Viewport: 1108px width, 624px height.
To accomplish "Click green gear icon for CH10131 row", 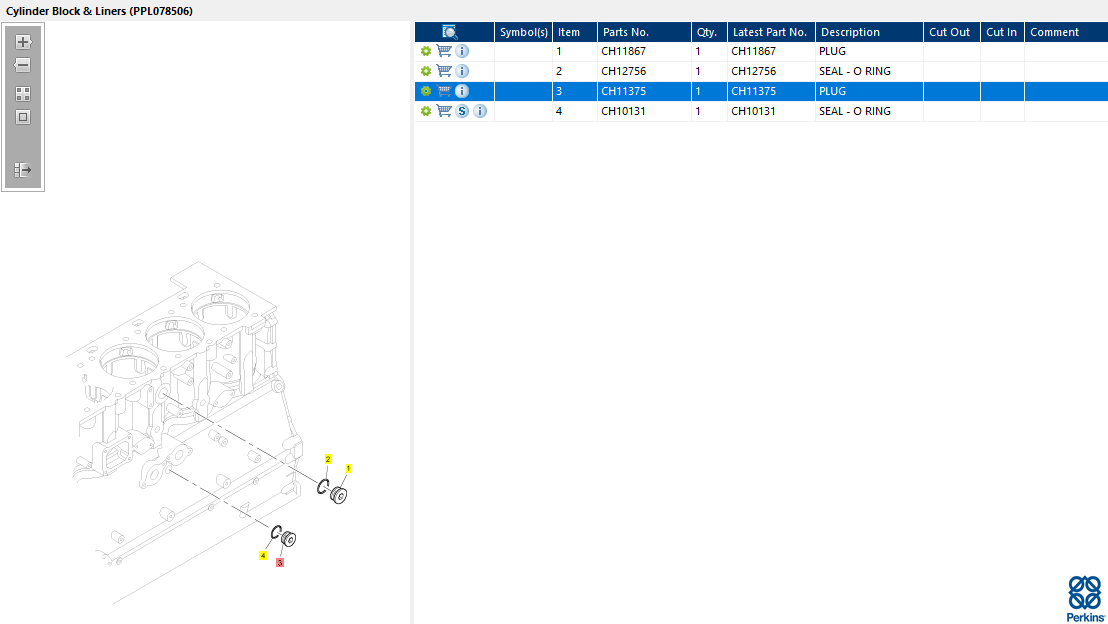I will (425, 111).
